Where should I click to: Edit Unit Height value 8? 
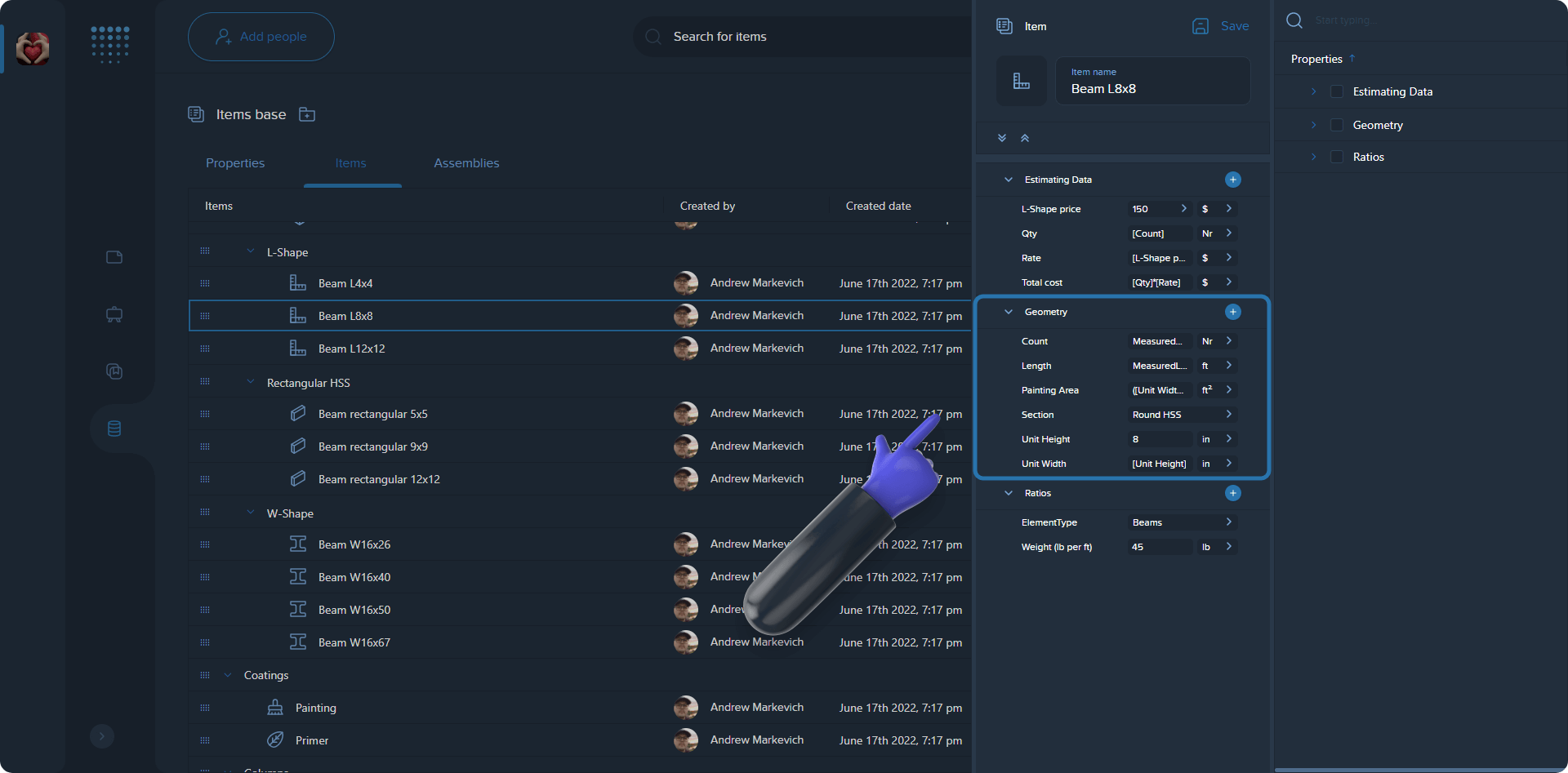(1160, 439)
